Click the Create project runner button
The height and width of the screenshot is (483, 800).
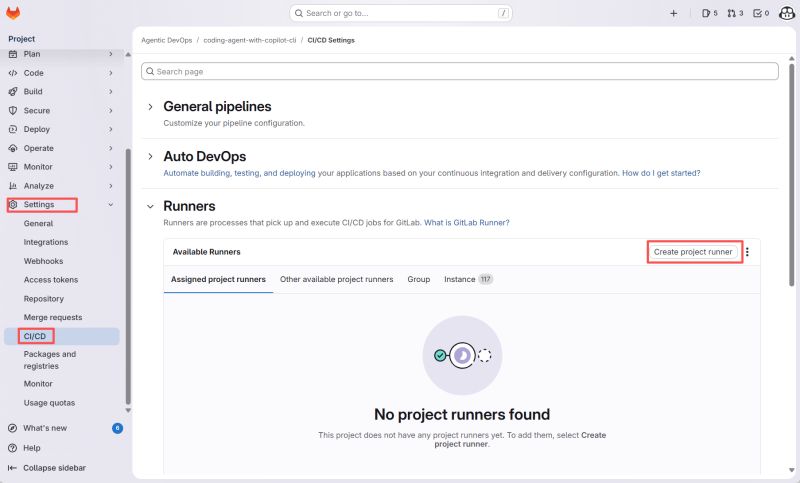pyautogui.click(x=693, y=252)
